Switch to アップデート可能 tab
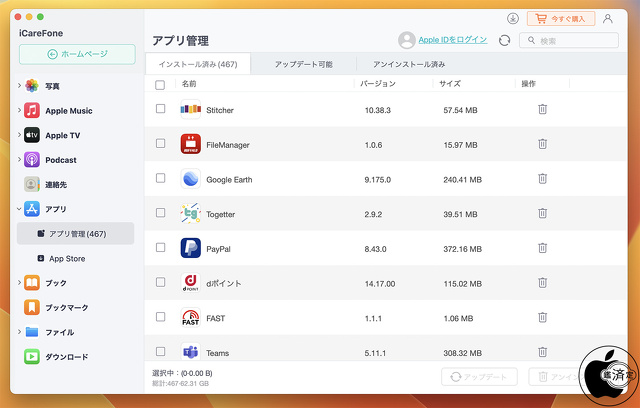This screenshot has height=408, width=640. click(303, 64)
